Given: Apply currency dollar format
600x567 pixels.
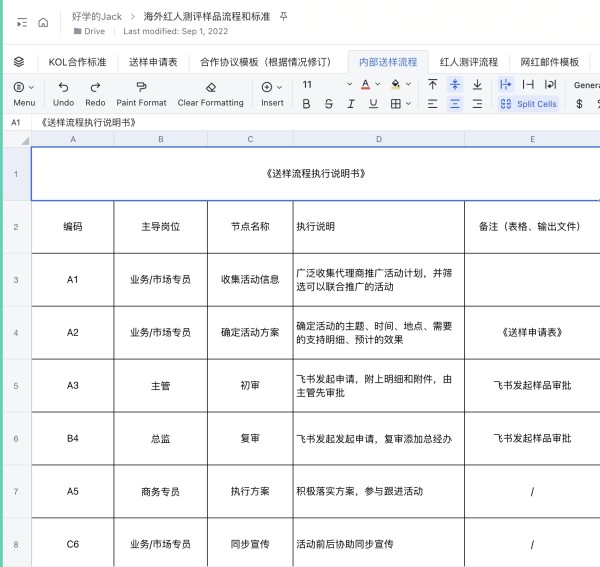Looking at the screenshot, I should coord(579,104).
